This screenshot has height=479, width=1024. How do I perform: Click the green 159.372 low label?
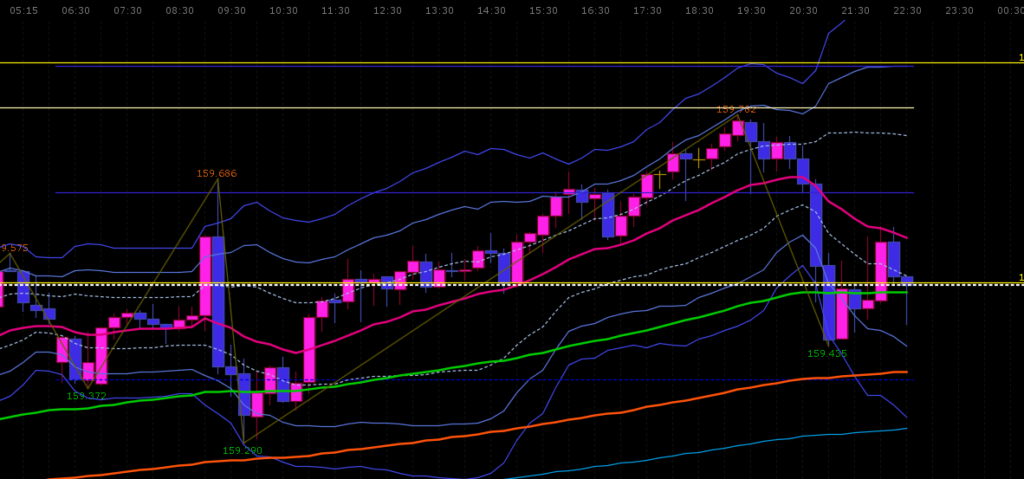click(87, 396)
